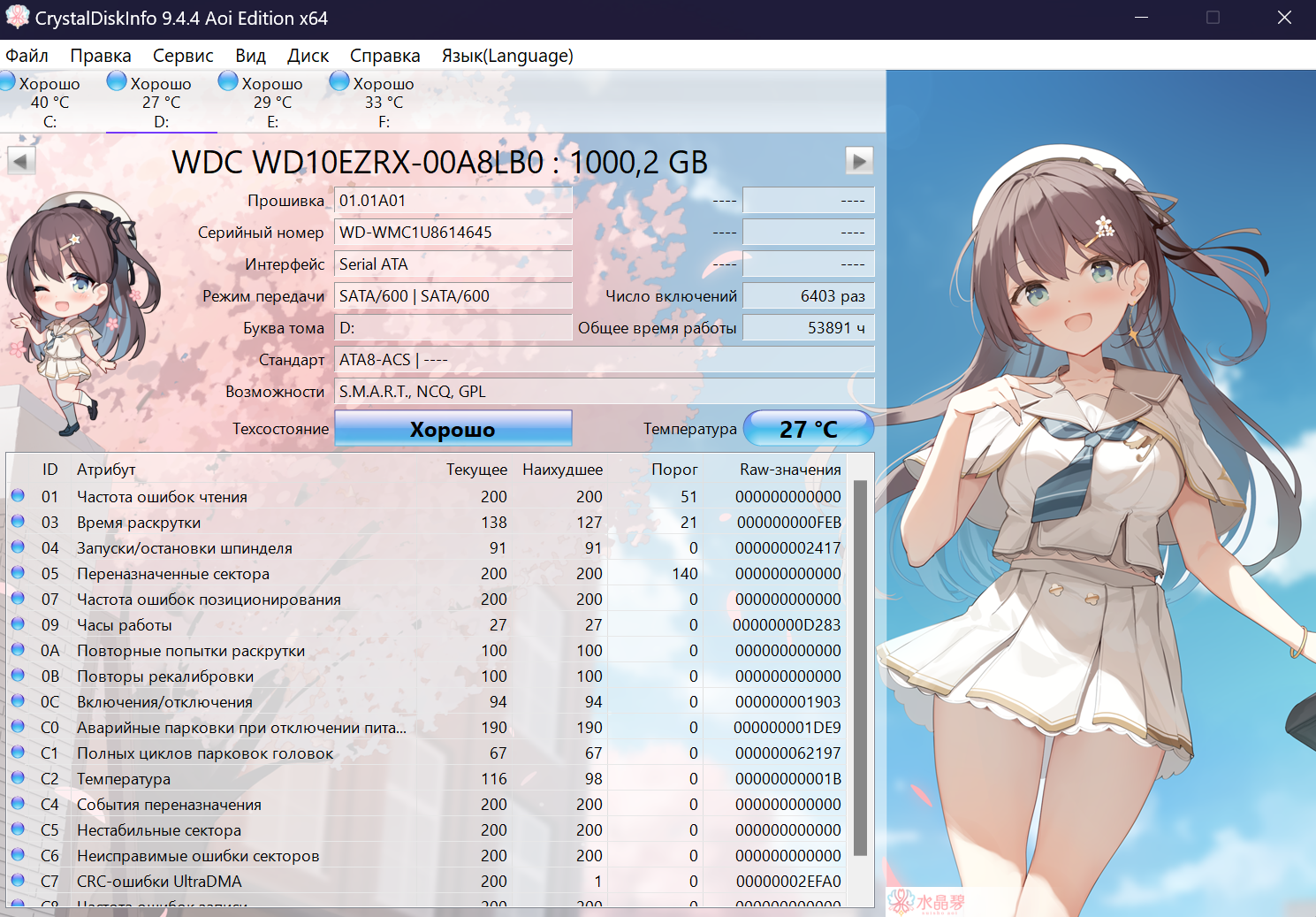Select row Часы работы

tap(428, 625)
